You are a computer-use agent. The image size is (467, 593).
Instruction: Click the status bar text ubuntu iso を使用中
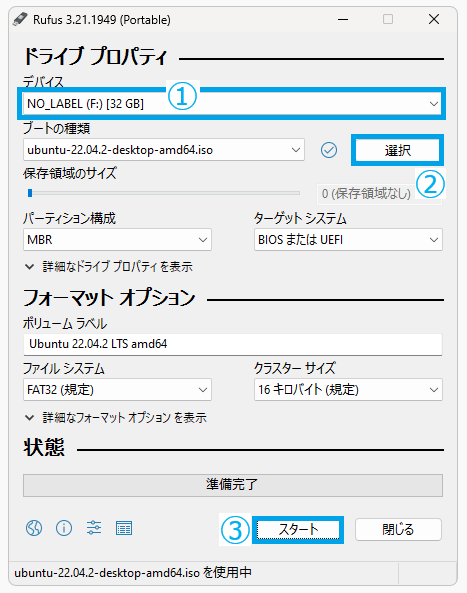(133, 573)
